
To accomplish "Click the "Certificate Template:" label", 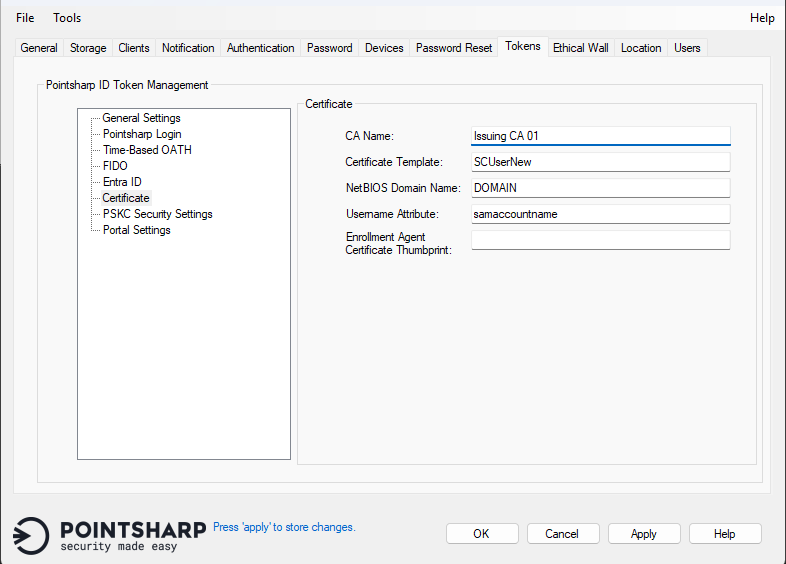I will (394, 162).
